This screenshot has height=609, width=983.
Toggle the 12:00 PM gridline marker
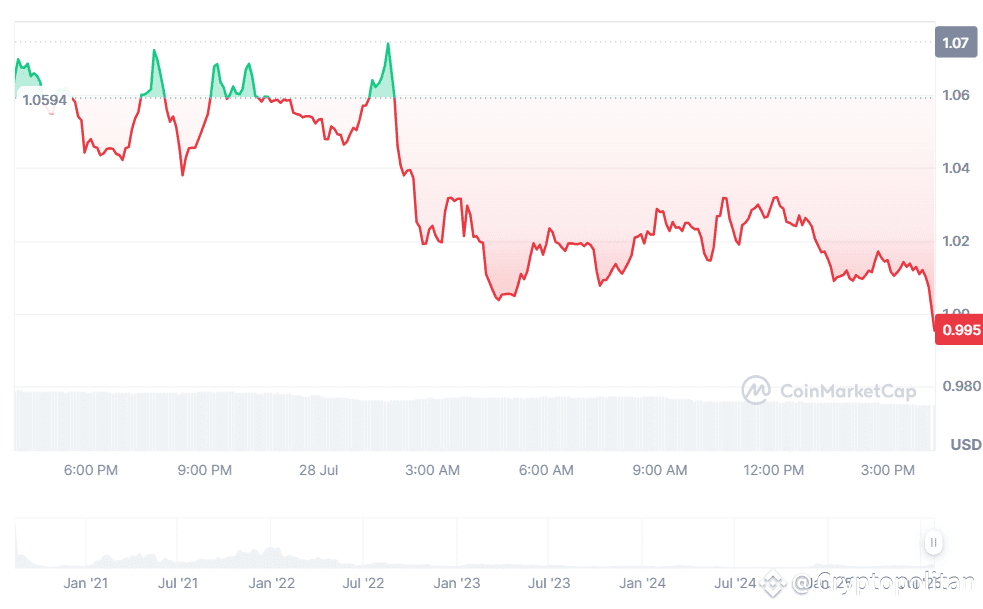(773, 470)
